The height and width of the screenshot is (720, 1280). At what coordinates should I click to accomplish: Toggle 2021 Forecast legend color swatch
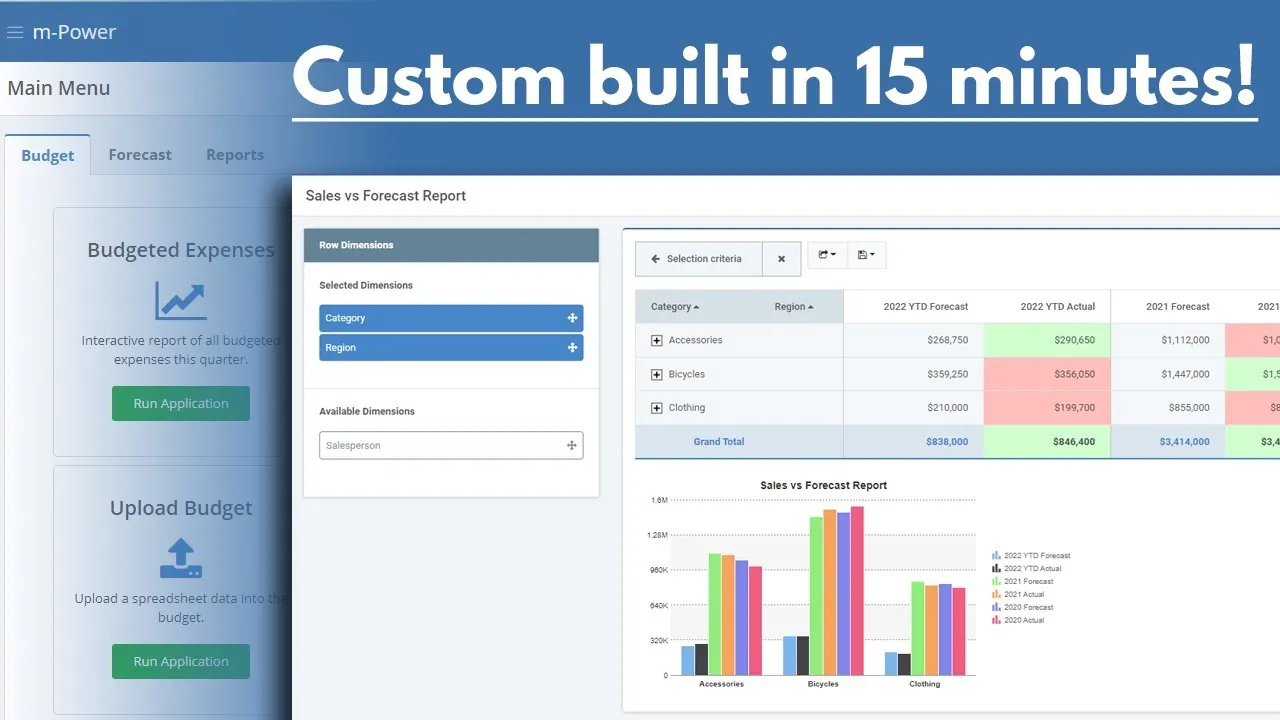tap(996, 582)
